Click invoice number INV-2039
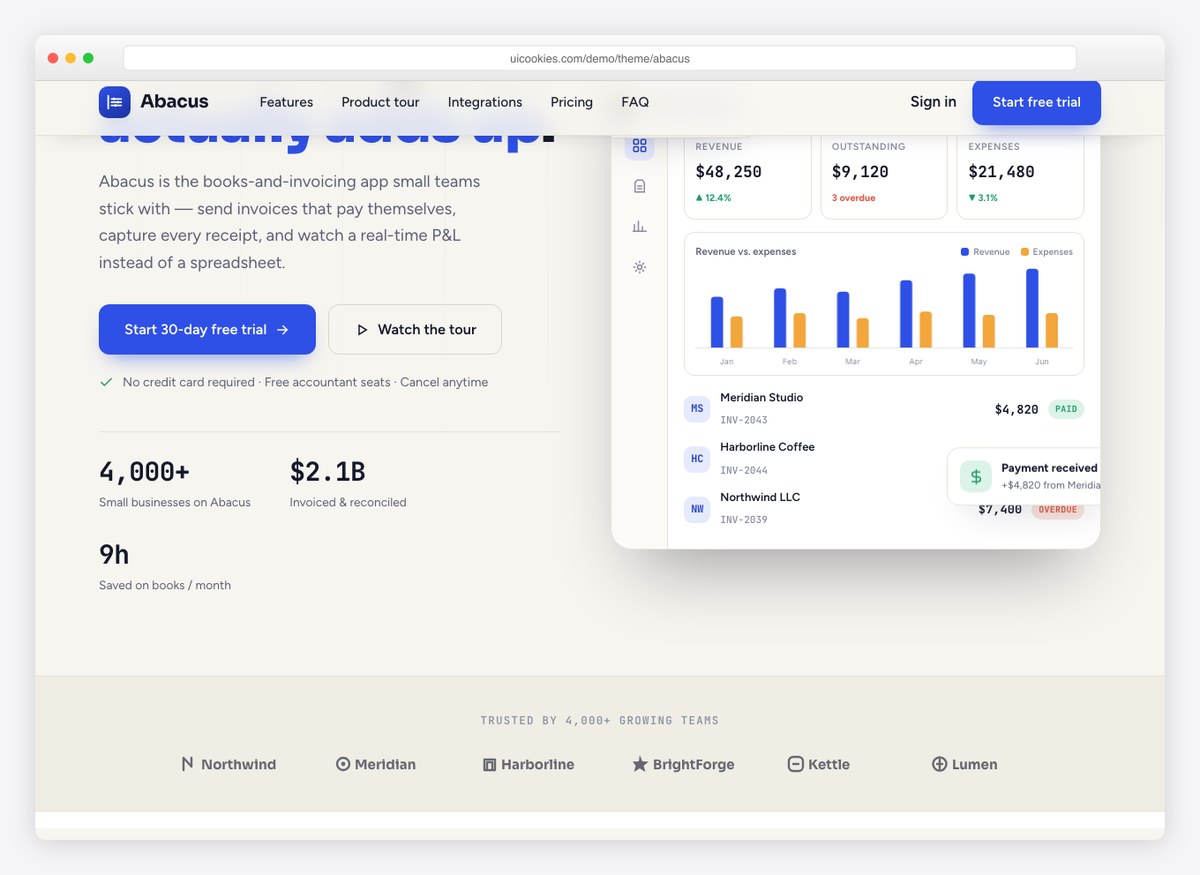Image resolution: width=1200 pixels, height=875 pixels. [x=744, y=520]
